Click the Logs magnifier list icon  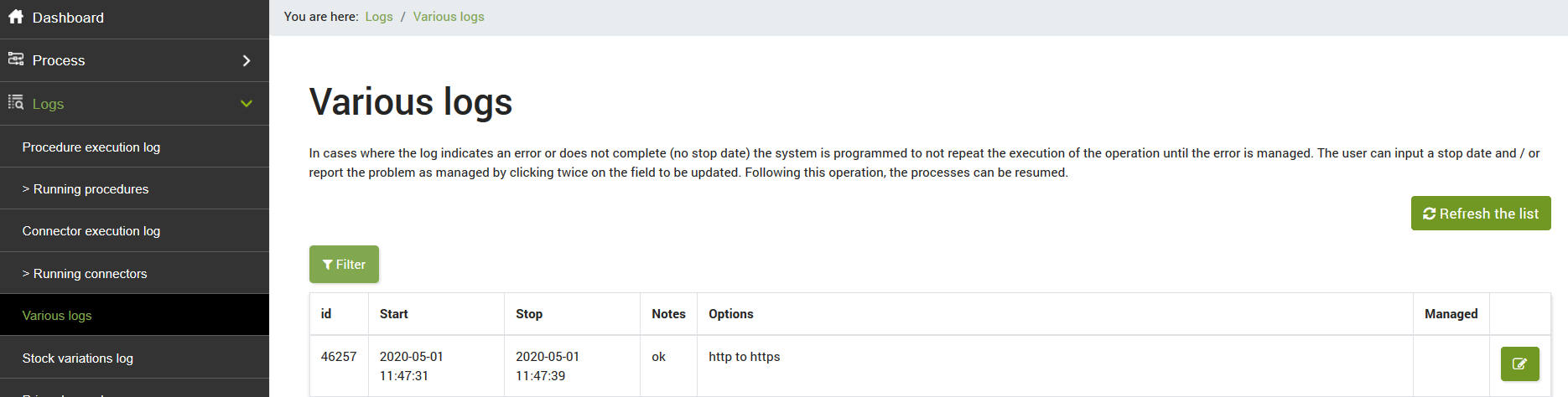point(16,102)
